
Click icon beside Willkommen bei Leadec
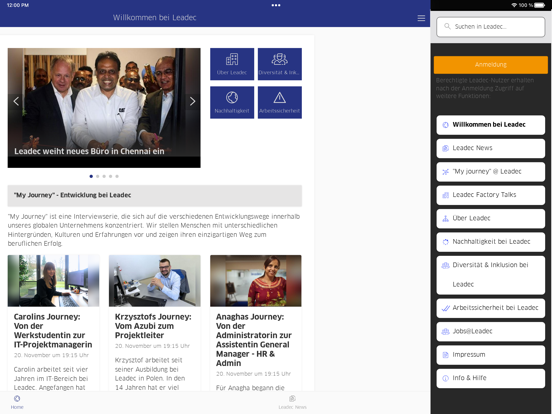(445, 125)
